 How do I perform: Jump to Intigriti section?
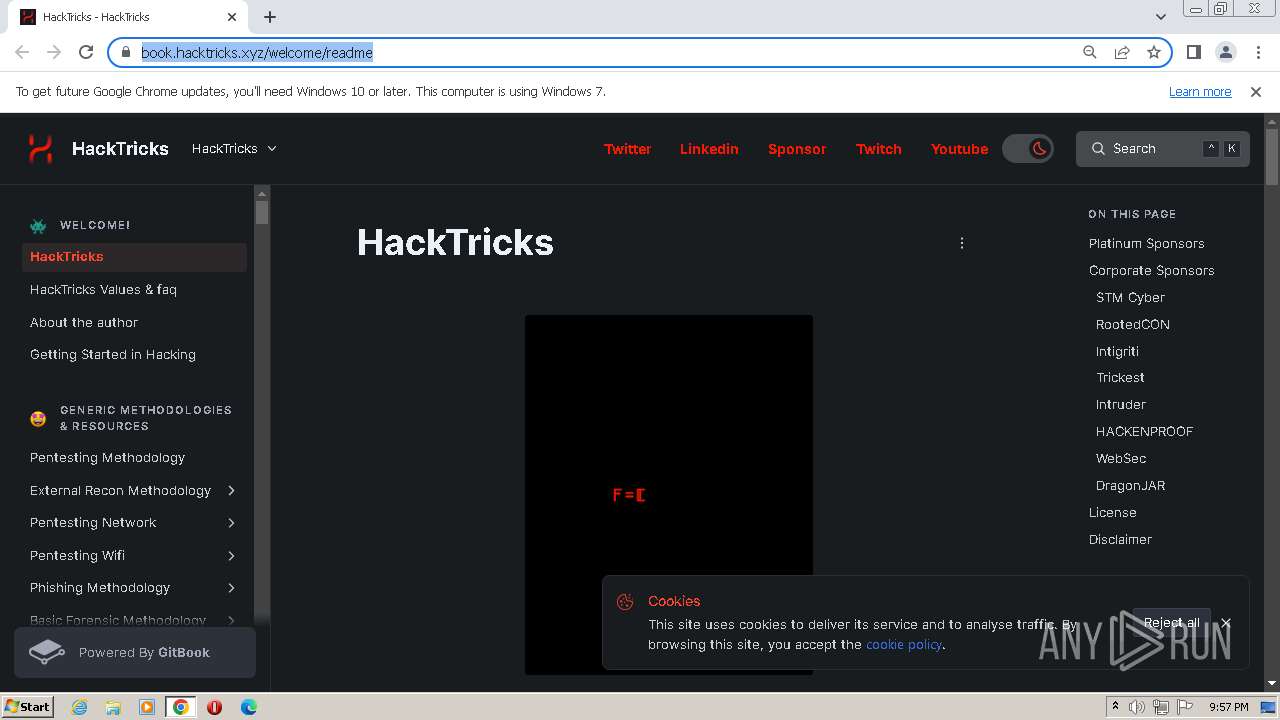(x=1117, y=351)
